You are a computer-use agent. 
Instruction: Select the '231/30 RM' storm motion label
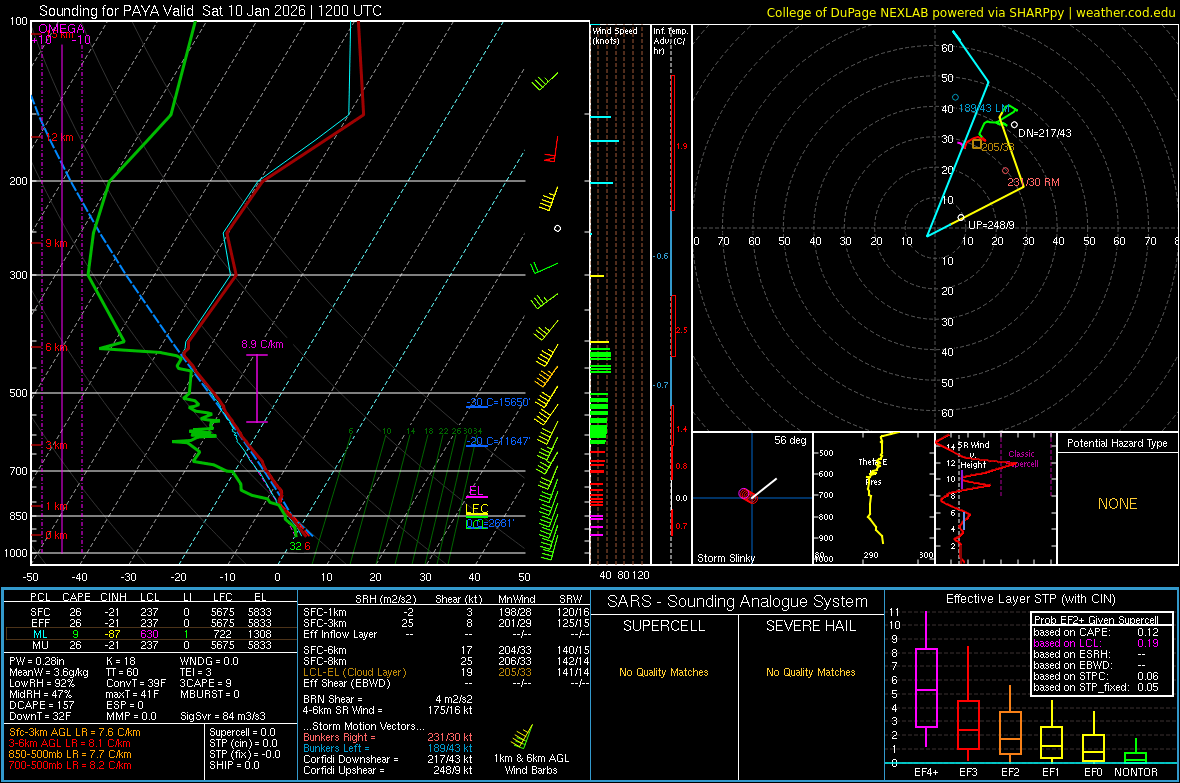1033,182
